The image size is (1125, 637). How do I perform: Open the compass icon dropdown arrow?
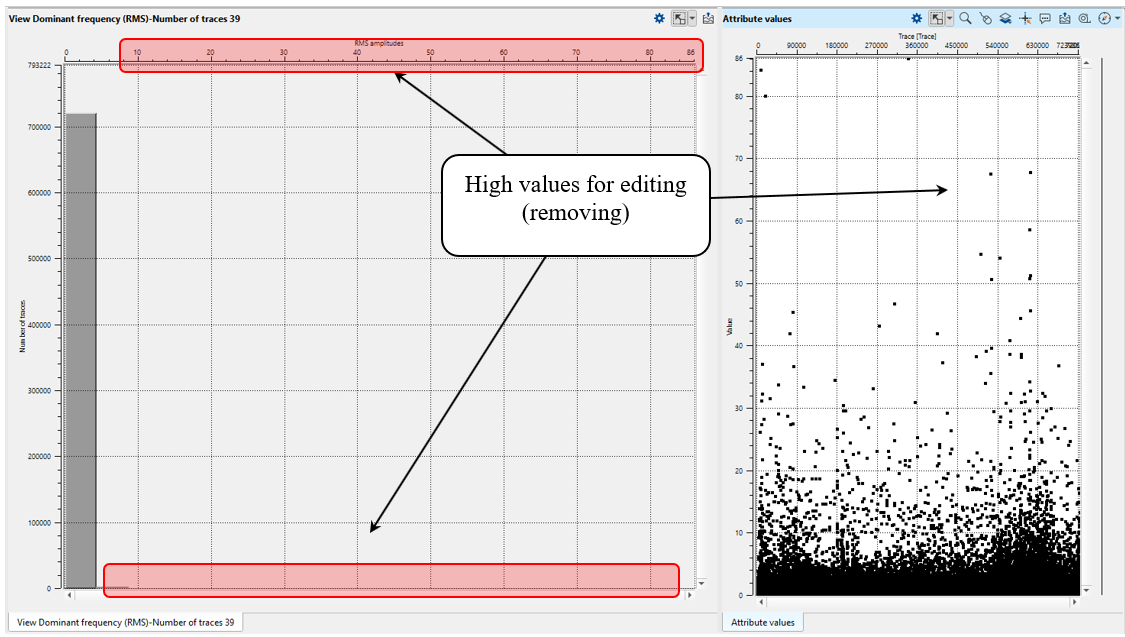[1117, 18]
